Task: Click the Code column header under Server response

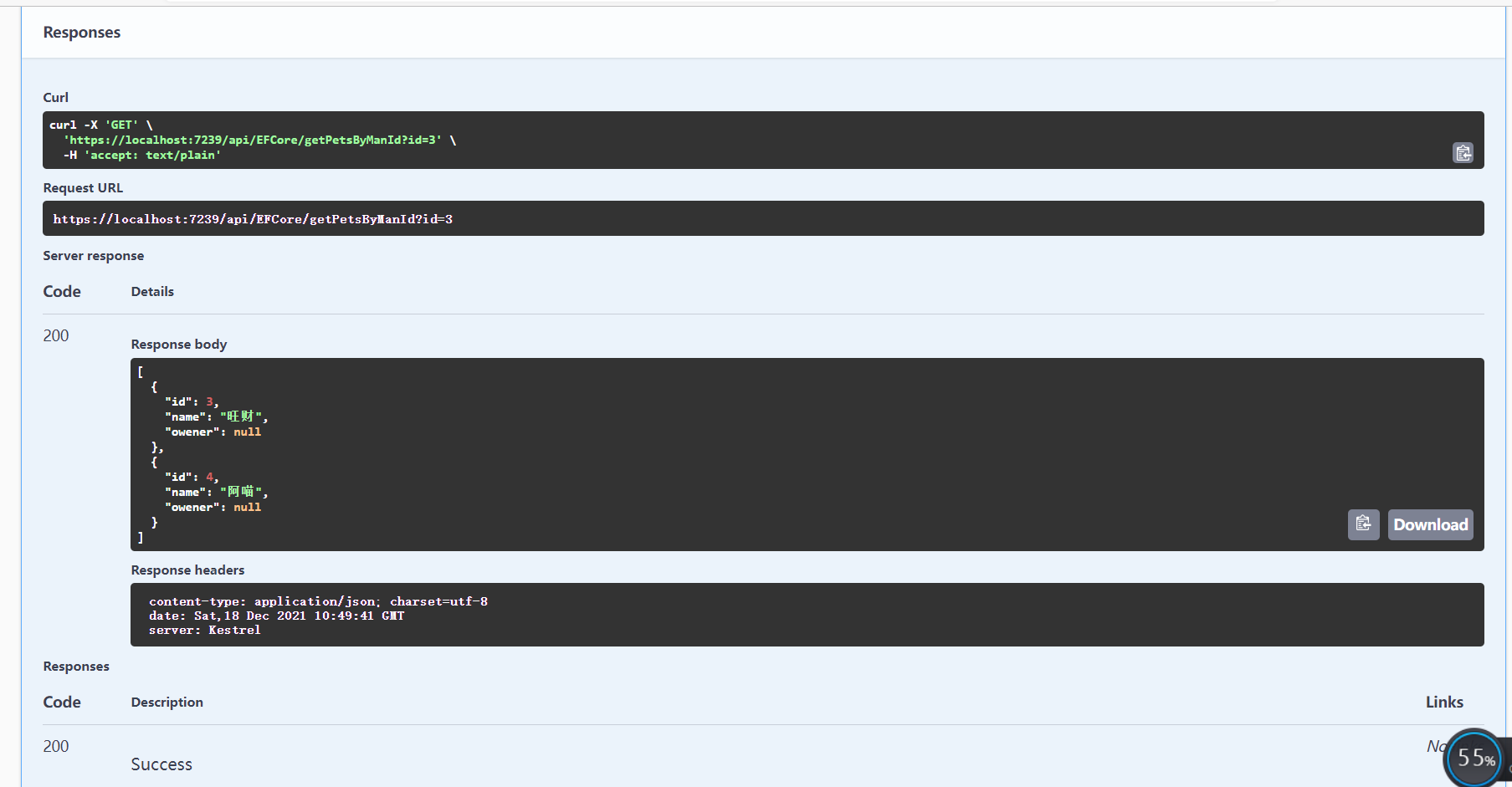Action: tap(62, 291)
